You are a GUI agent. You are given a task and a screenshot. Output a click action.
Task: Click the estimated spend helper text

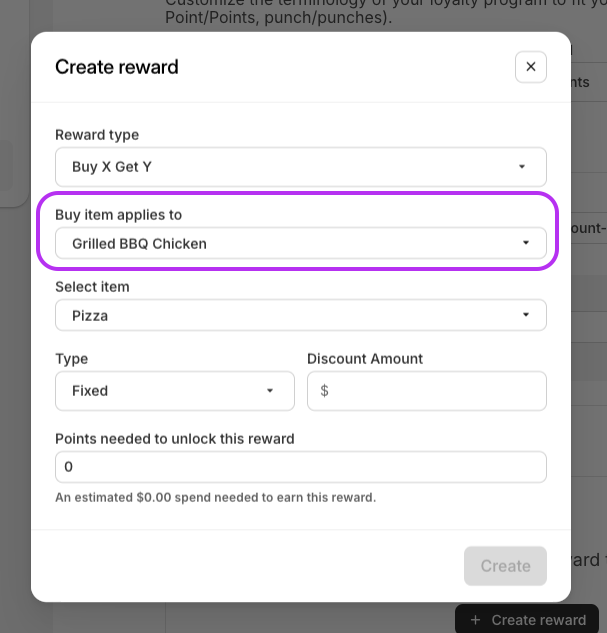215,497
